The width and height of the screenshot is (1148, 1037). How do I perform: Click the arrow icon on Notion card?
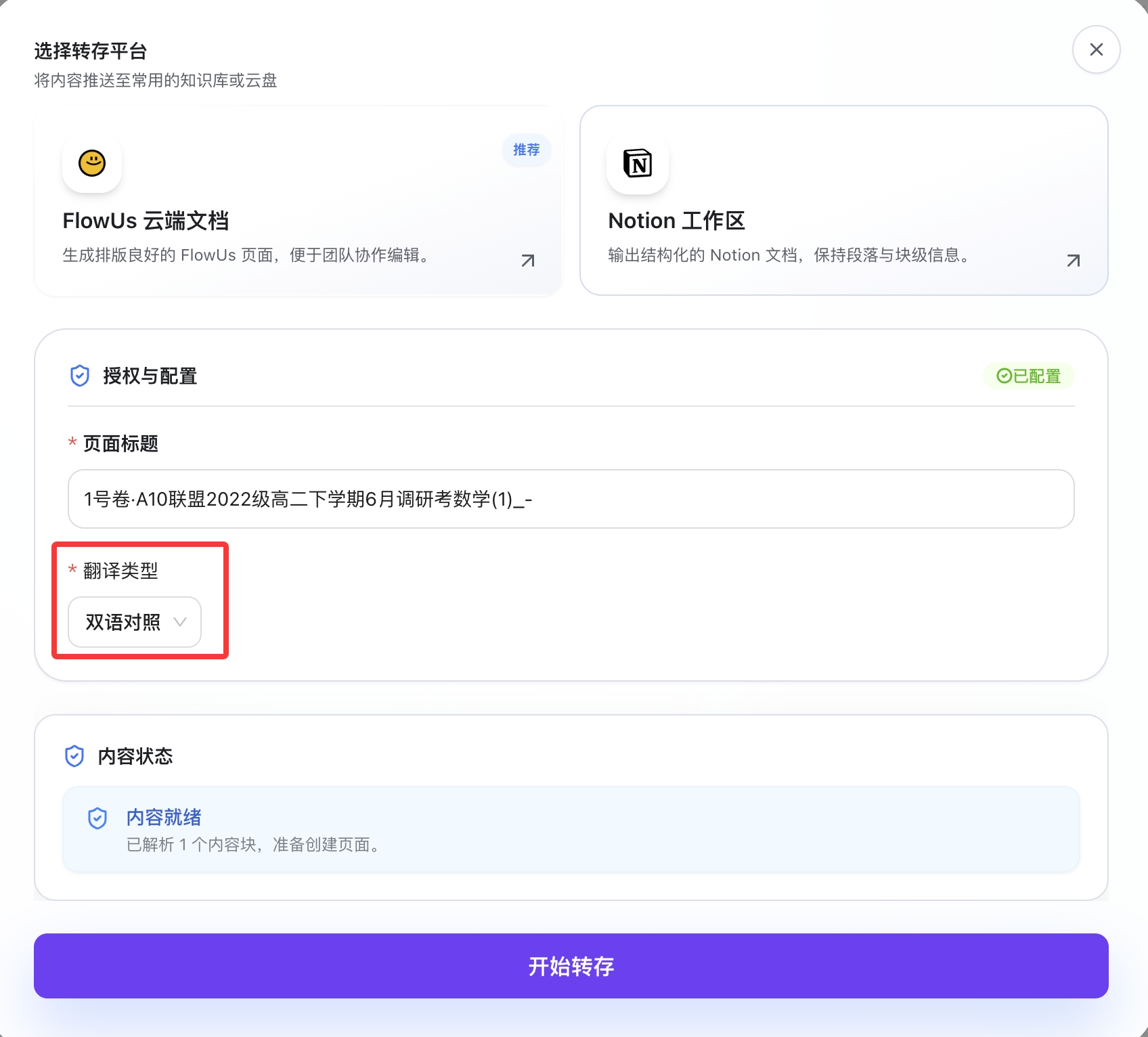(1073, 260)
